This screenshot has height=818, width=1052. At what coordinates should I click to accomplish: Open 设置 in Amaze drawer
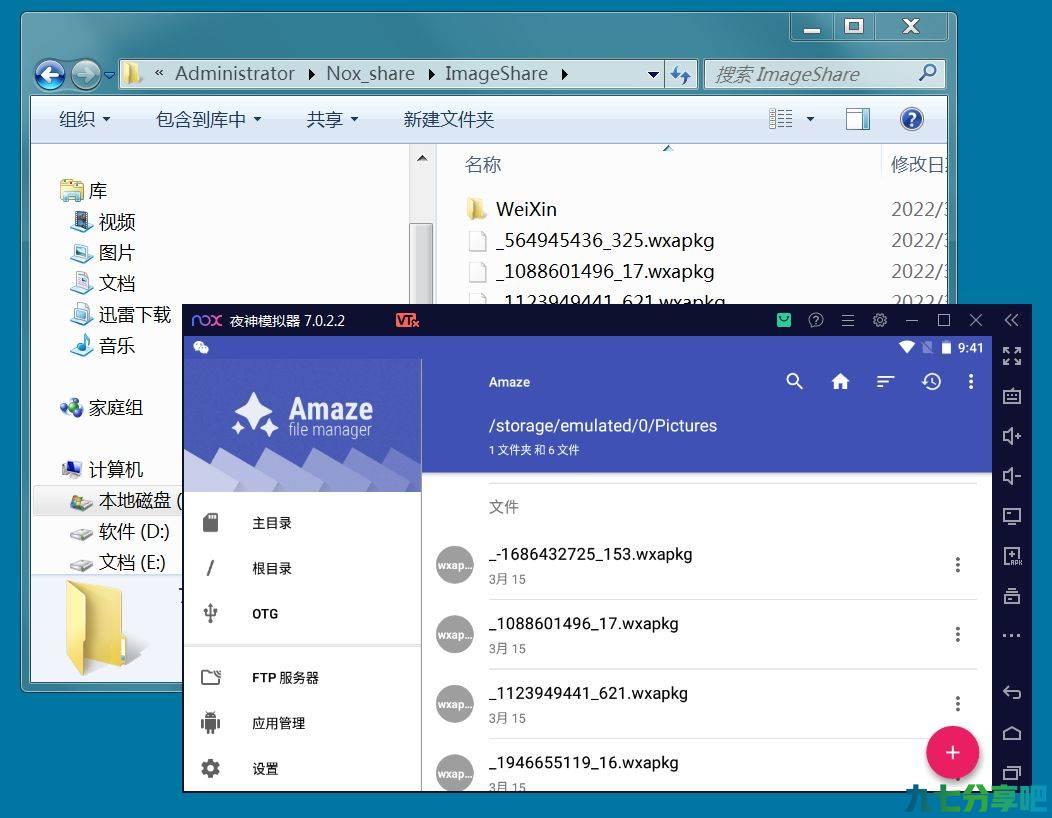tap(302, 768)
